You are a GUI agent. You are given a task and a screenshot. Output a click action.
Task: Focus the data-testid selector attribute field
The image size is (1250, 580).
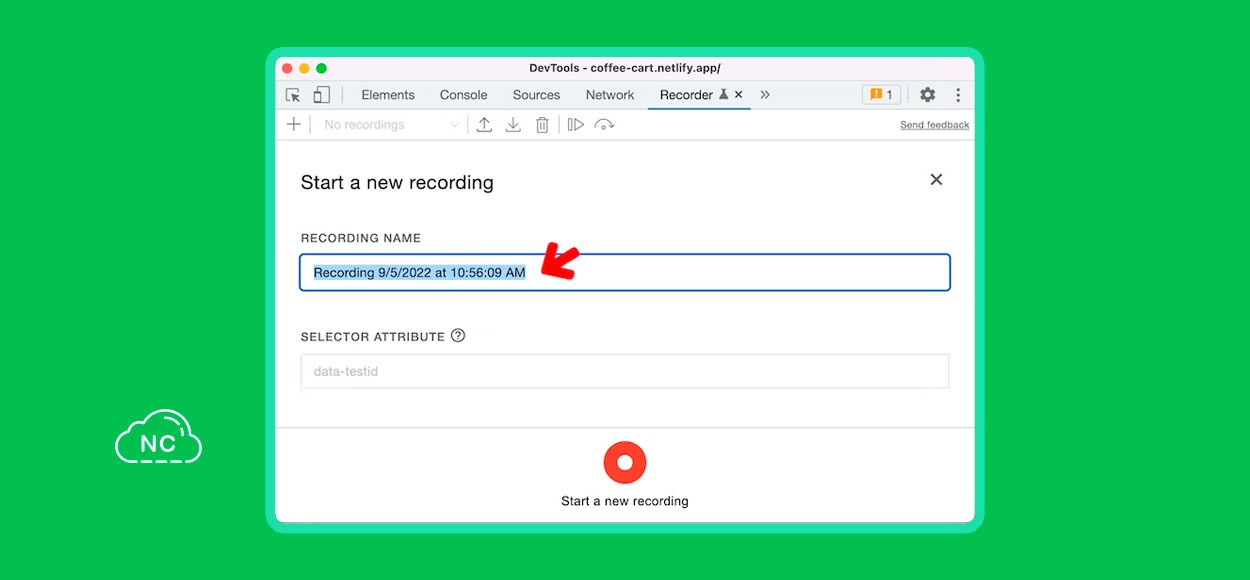pos(625,371)
